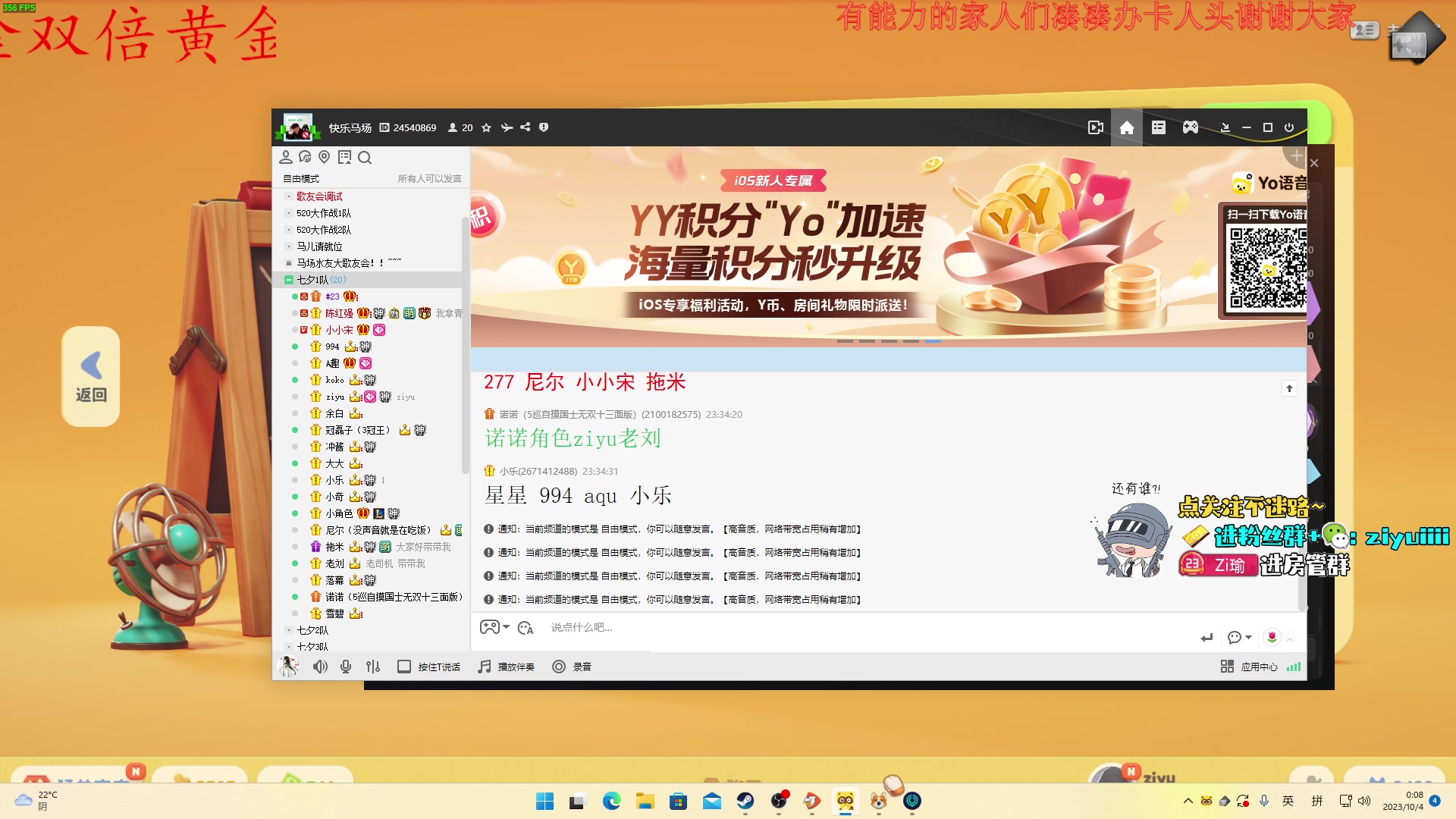1456x819 pixels.
Task: Click the favorite star icon in channel header
Action: point(486,127)
